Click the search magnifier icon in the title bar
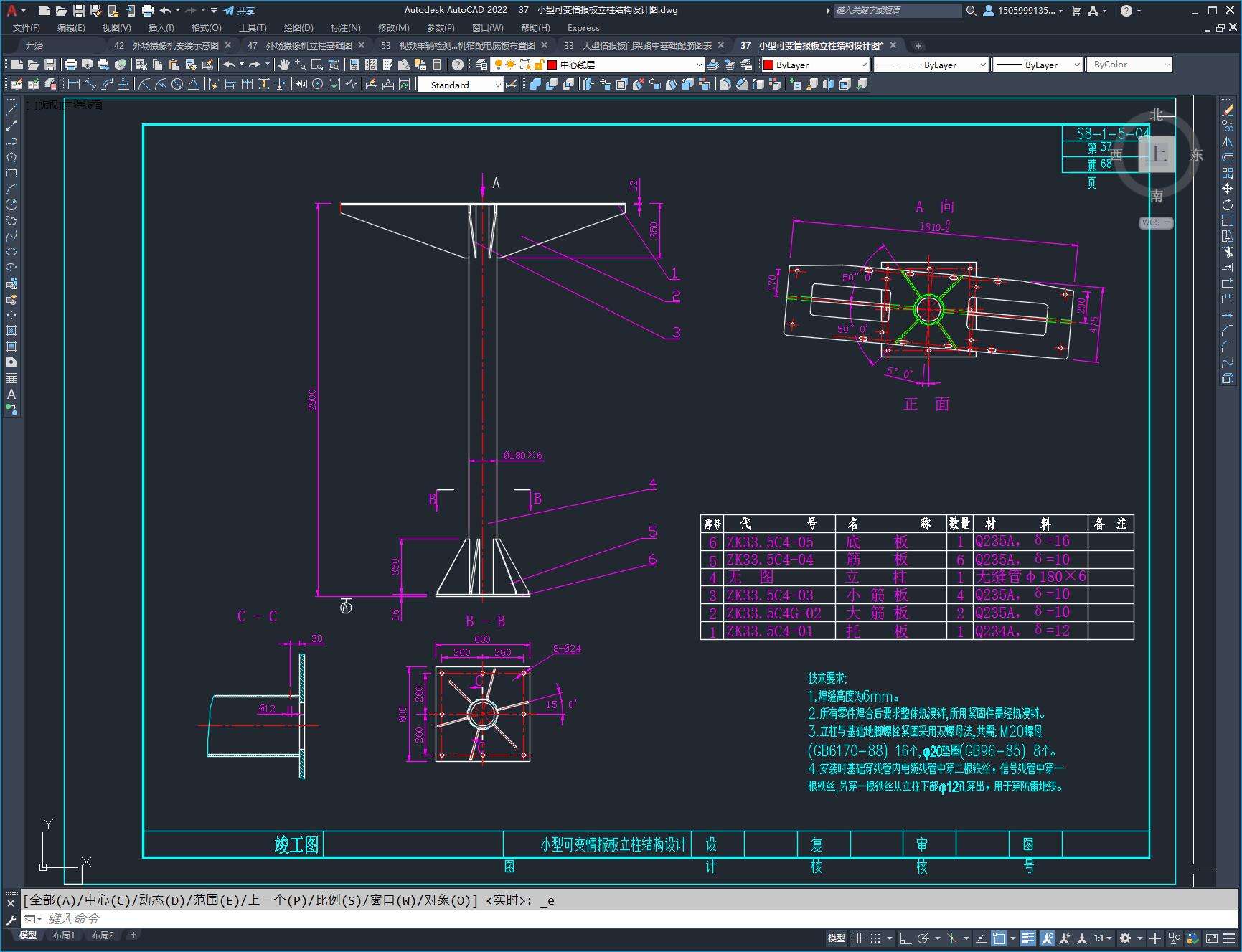 pos(972,10)
